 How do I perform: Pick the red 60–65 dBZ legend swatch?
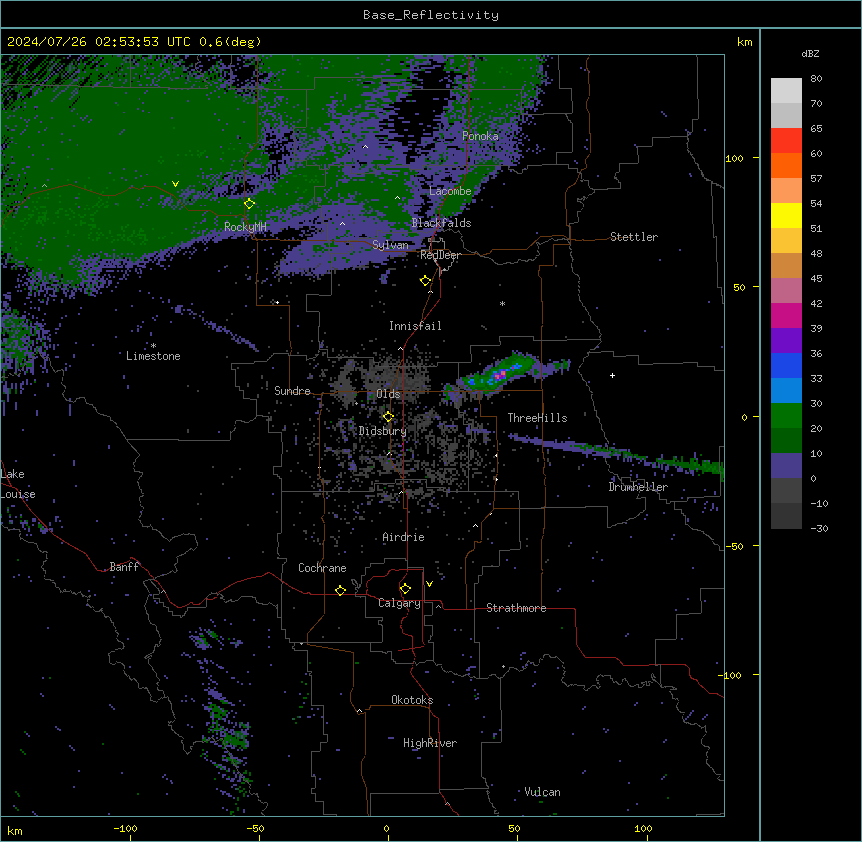click(x=786, y=141)
